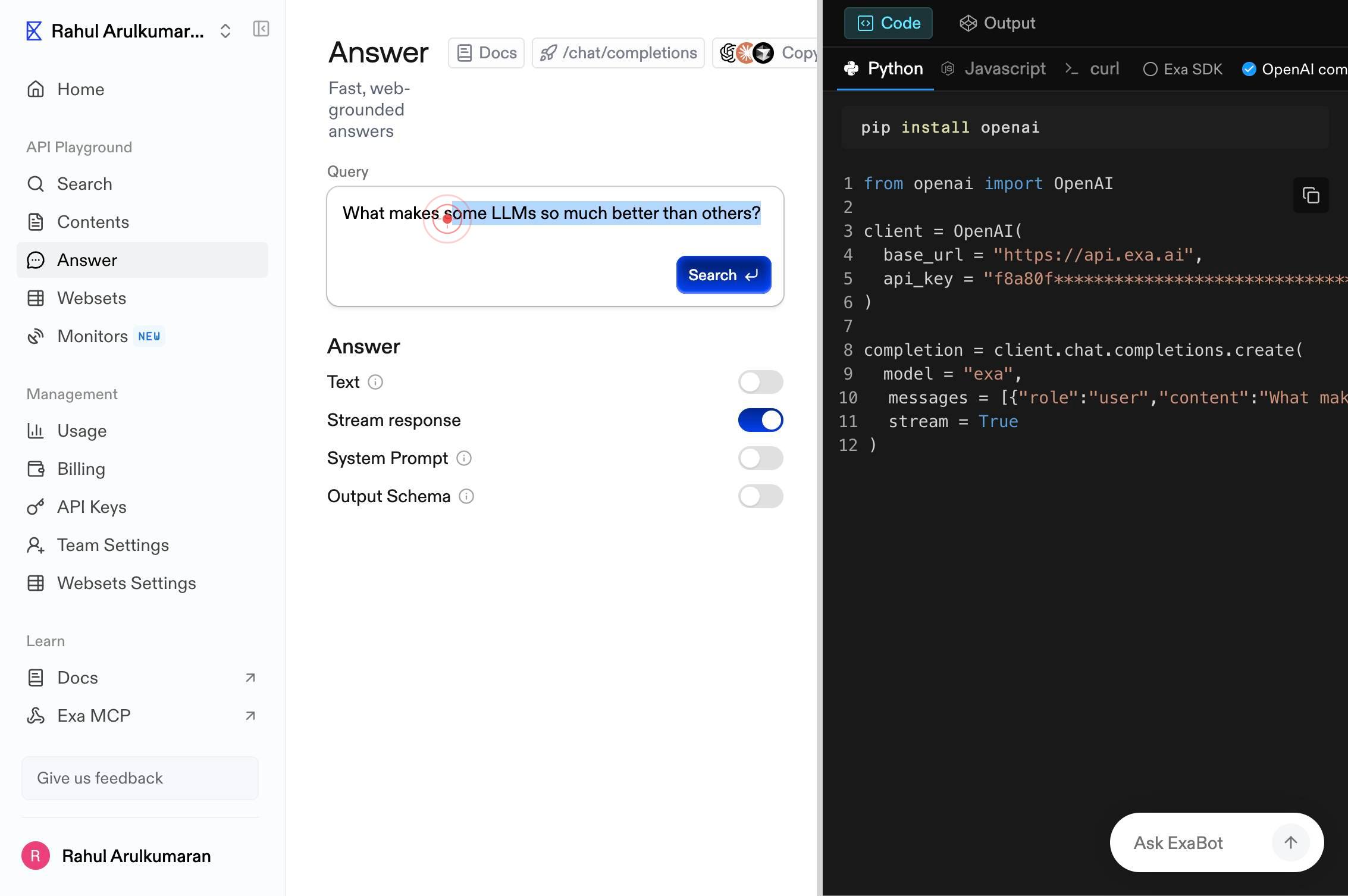Click the System Prompt info icon
Viewport: 1348px width, 896px height.
click(x=464, y=458)
